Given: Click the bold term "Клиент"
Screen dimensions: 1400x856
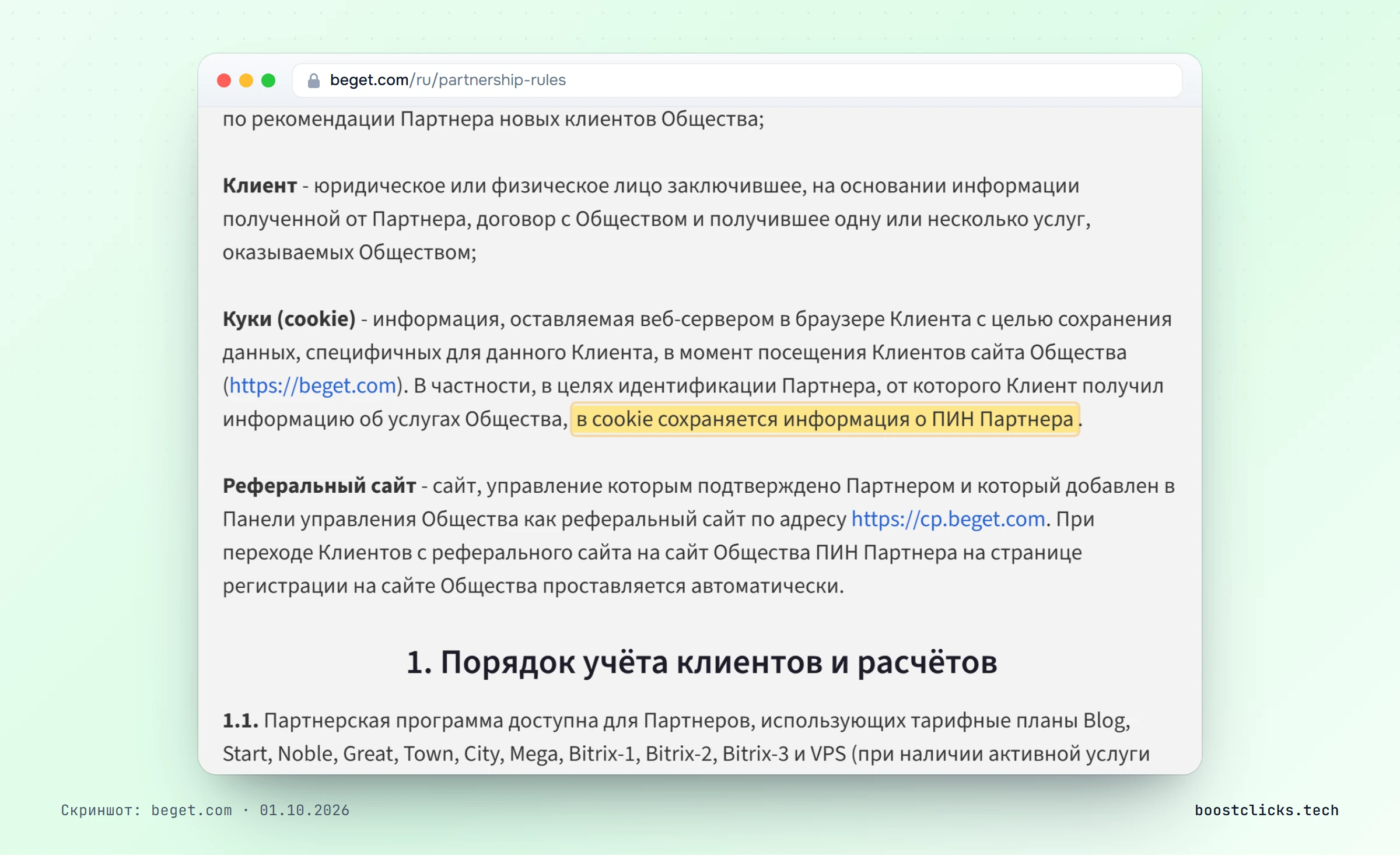Looking at the screenshot, I should 260,186.
